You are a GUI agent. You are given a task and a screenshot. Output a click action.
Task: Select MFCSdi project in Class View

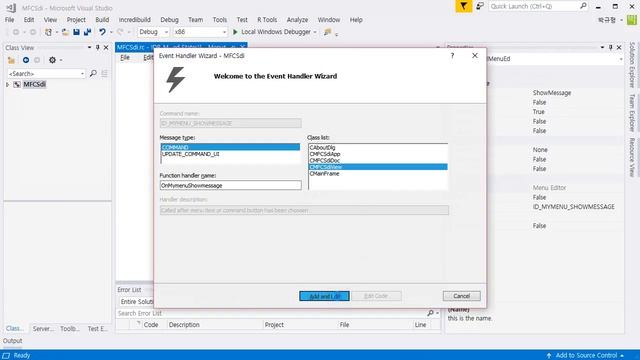(x=34, y=84)
